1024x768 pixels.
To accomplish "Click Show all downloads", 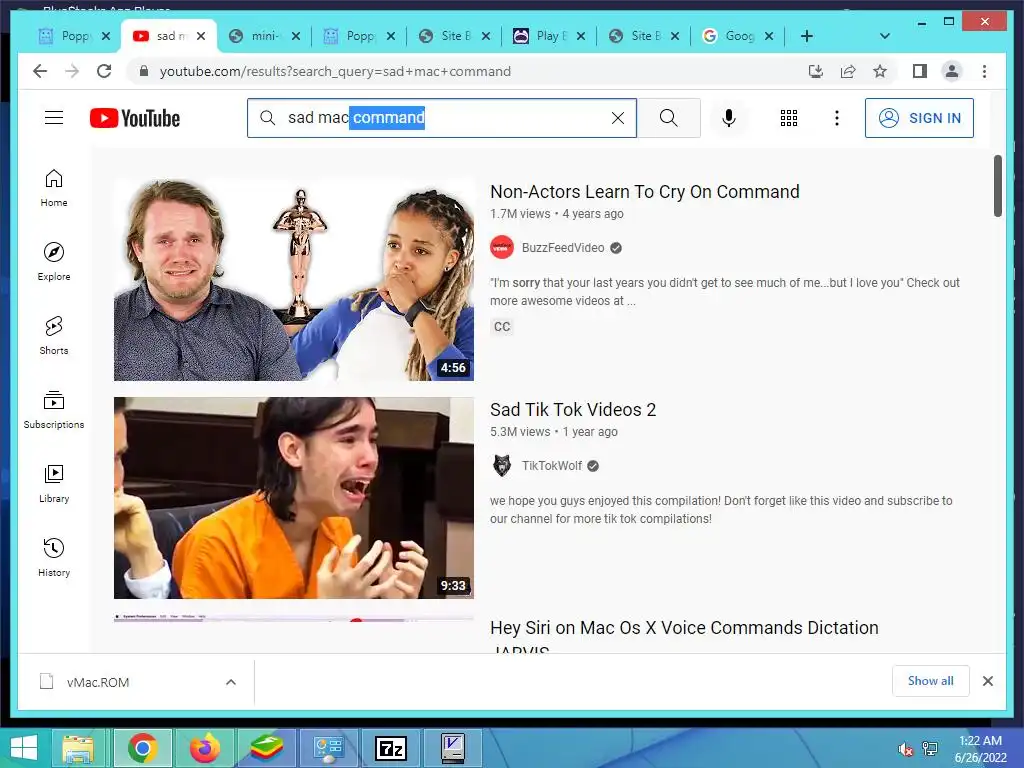I will pos(931,681).
